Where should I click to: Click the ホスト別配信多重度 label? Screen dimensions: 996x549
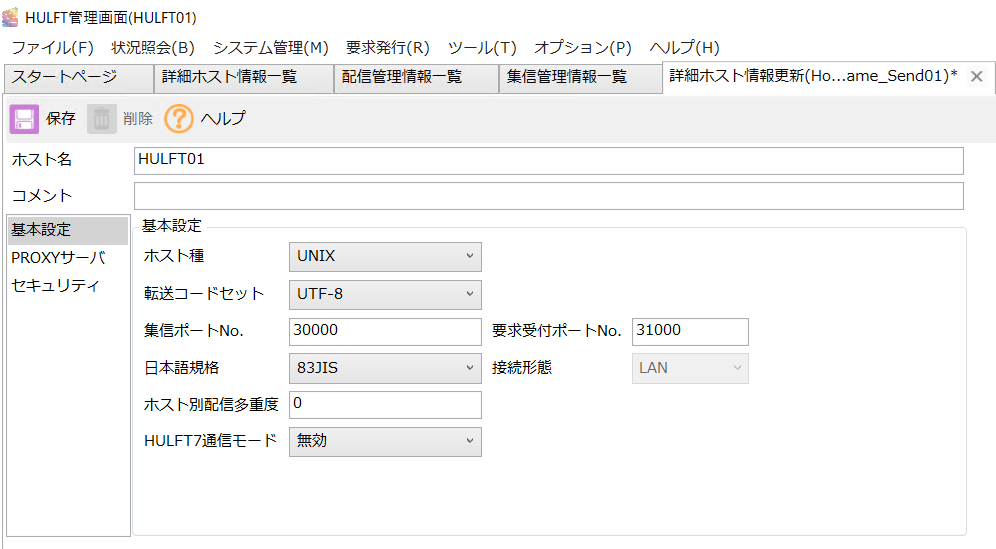coord(212,405)
